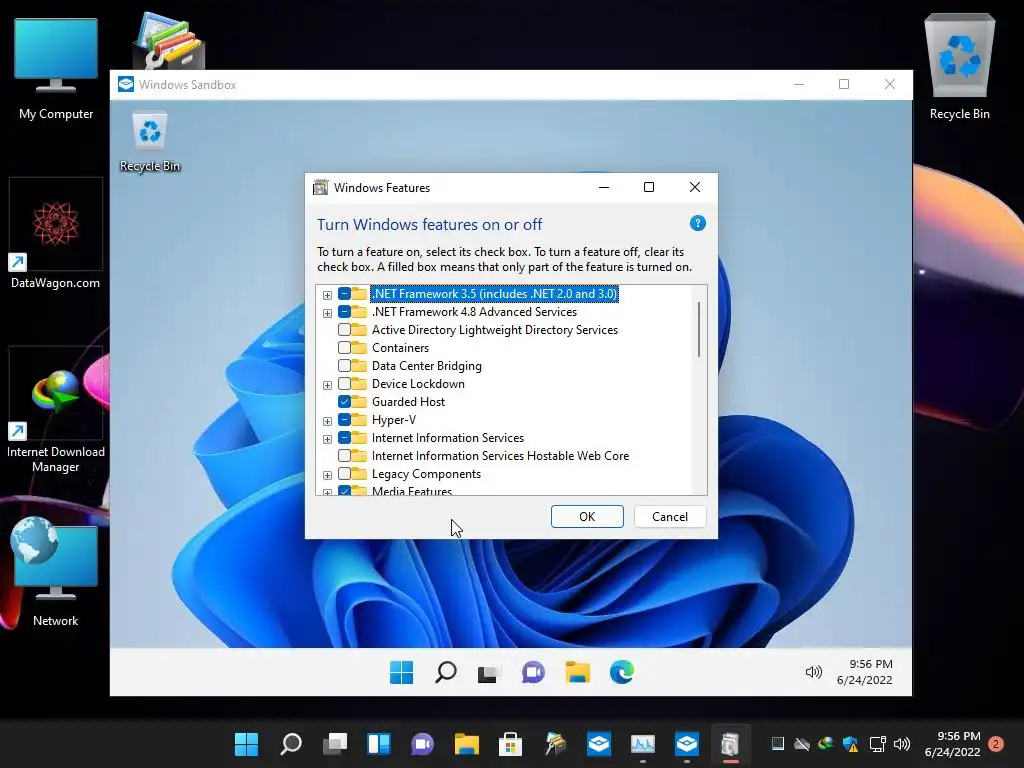Viewport: 1024px width, 768px height.
Task: Click the Sandbox taskbar volume icon
Action: (x=814, y=672)
